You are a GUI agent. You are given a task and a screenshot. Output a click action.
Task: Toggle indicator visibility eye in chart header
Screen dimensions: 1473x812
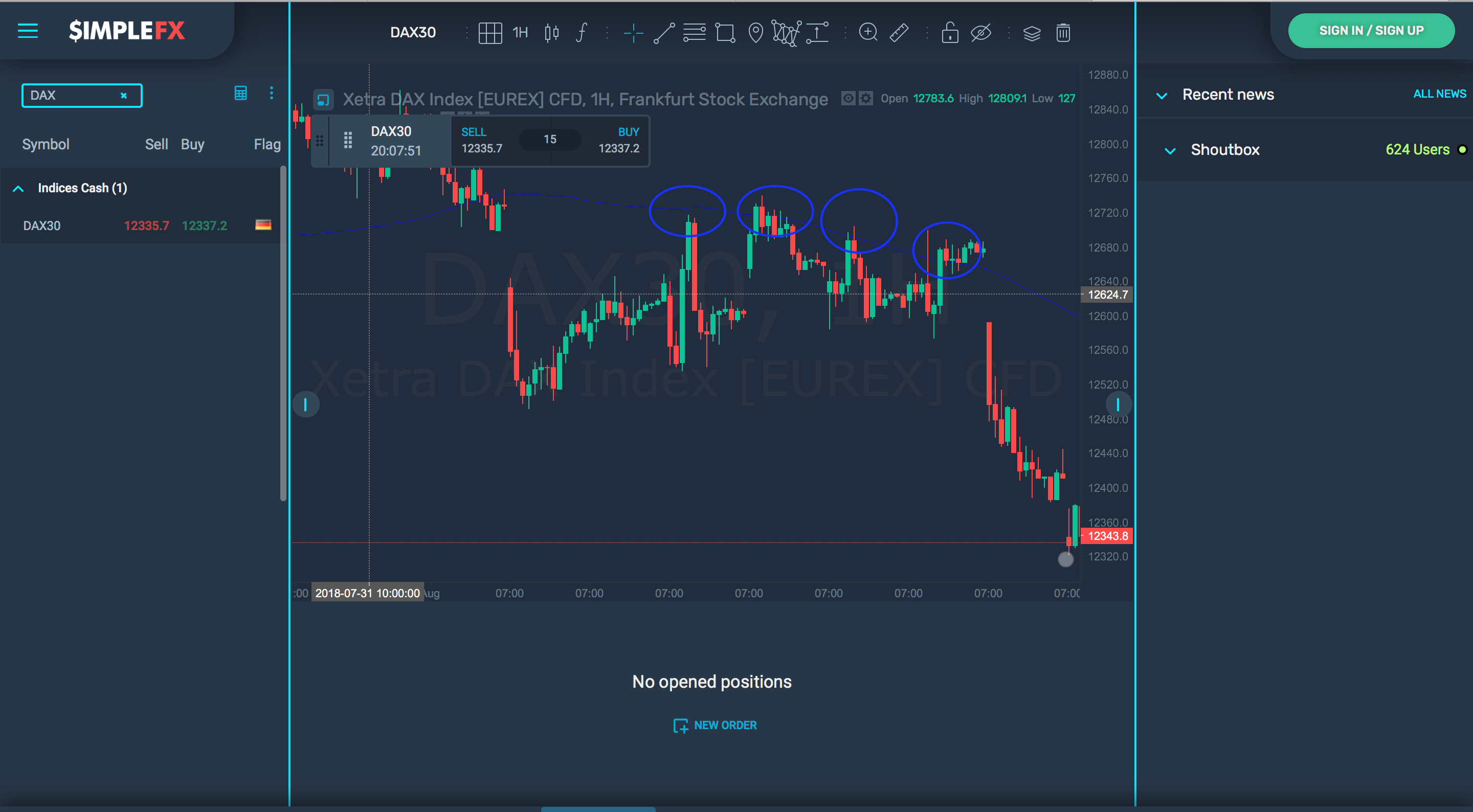(848, 98)
